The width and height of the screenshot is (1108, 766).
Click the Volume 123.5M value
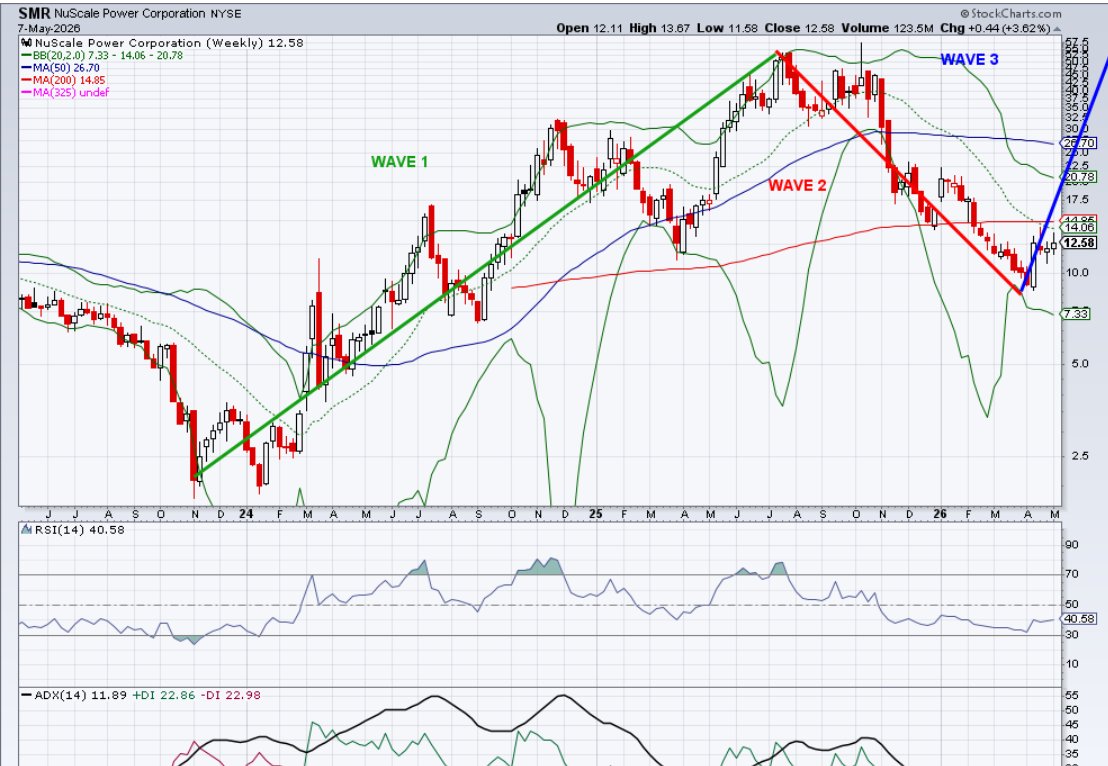point(888,28)
